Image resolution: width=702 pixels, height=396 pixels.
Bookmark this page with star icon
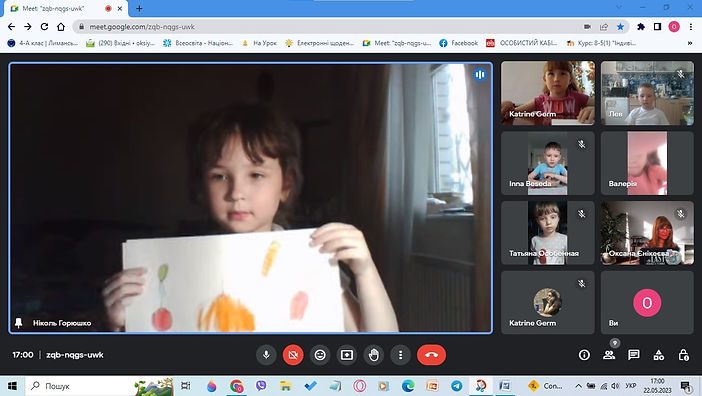pyautogui.click(x=621, y=27)
